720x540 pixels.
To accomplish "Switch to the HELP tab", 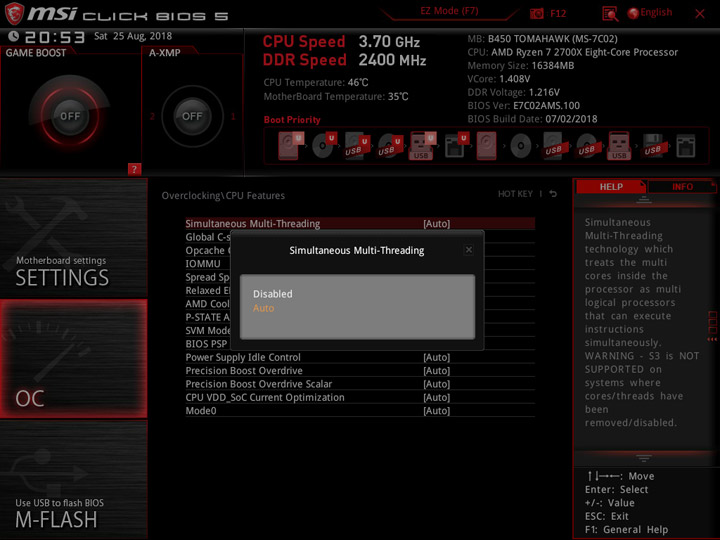I will 611,186.
